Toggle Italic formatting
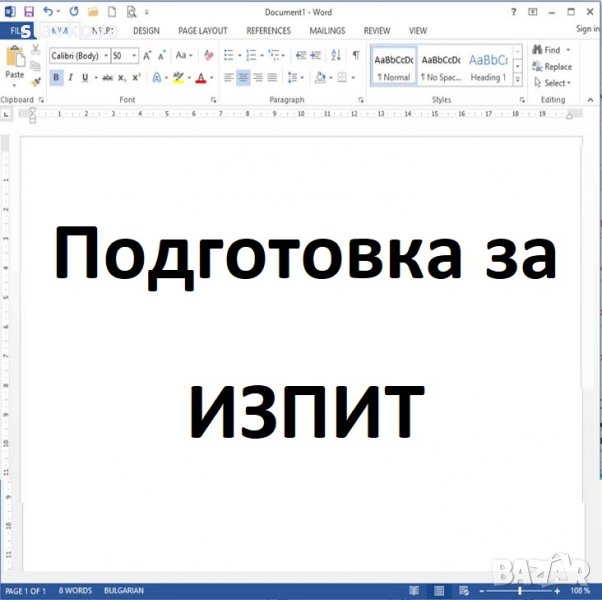The image size is (602, 600). pyautogui.click(x=70, y=78)
